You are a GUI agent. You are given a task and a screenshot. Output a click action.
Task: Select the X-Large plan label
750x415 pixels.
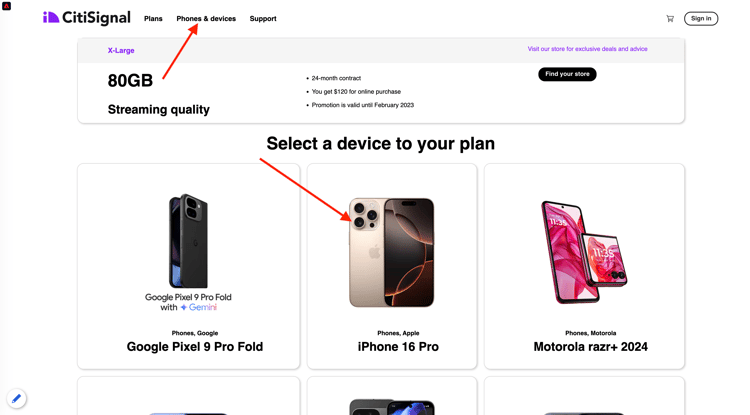coord(121,50)
